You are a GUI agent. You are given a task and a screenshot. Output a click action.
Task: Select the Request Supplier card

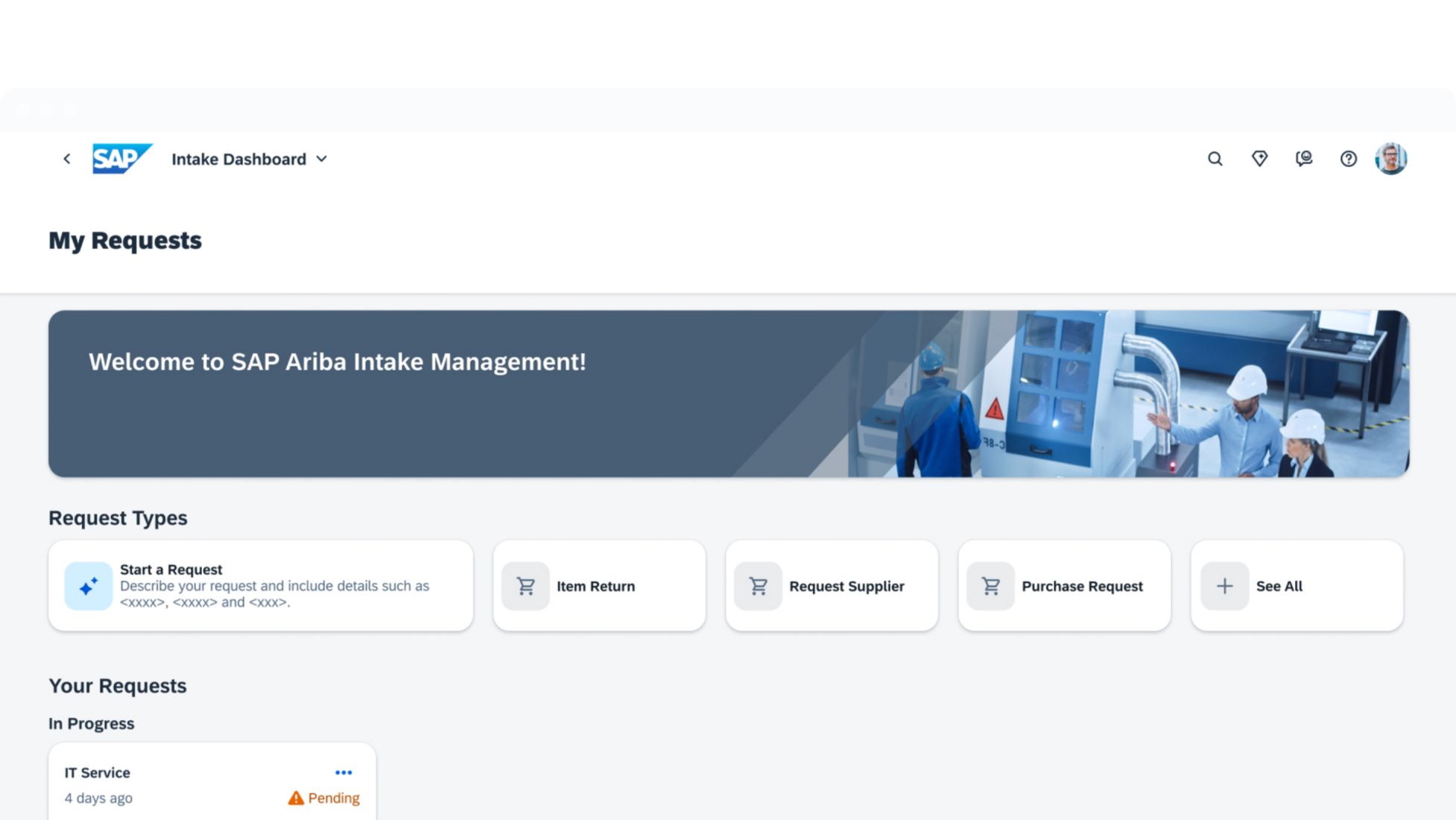coord(832,586)
